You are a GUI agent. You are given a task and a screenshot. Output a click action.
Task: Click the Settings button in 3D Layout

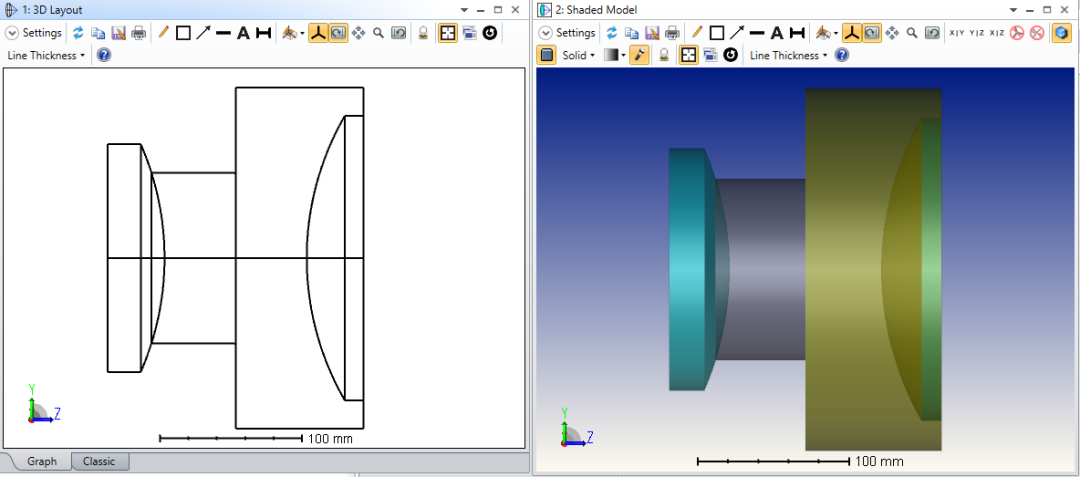[x=34, y=33]
